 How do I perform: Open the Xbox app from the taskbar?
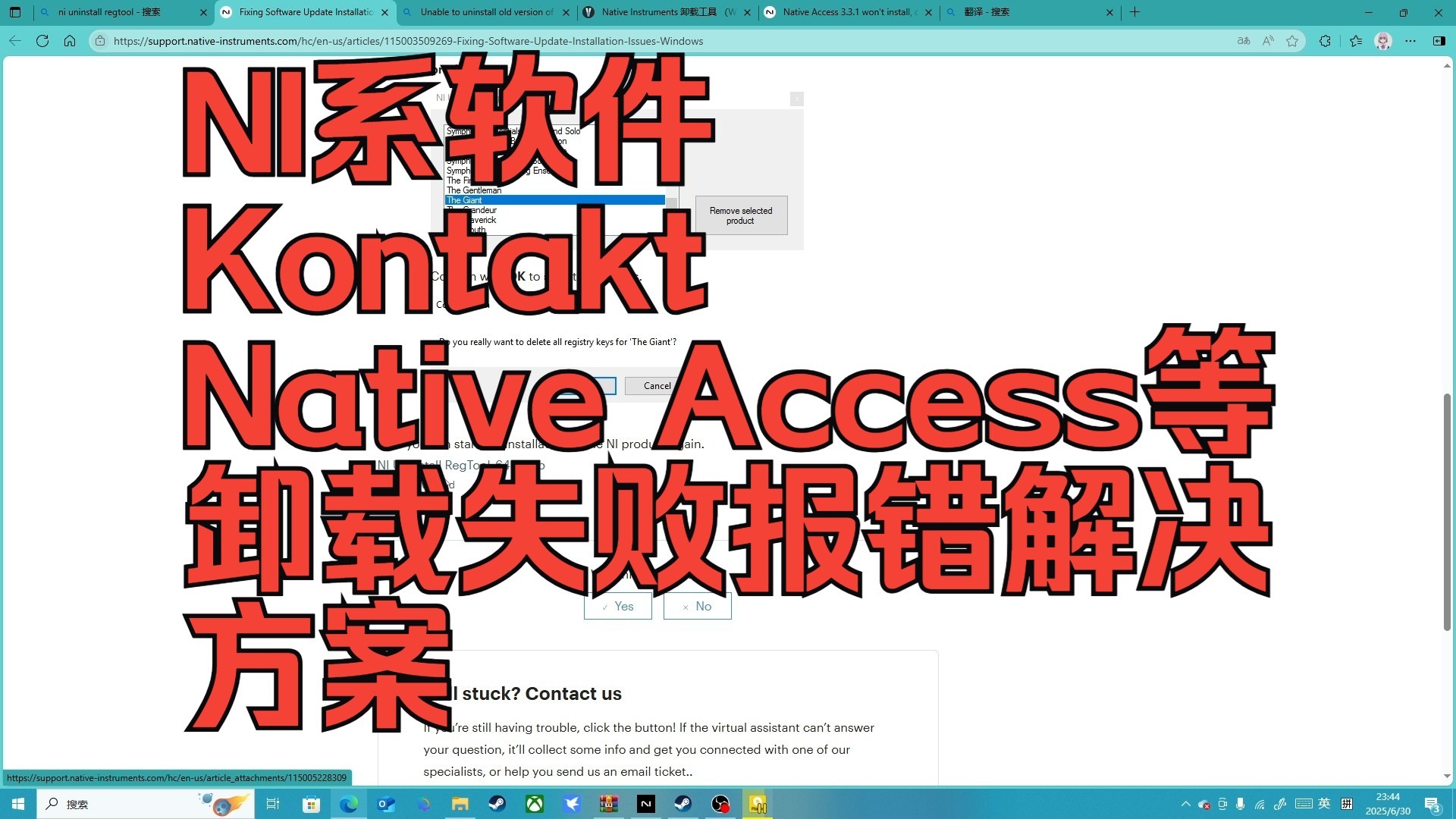(x=535, y=804)
